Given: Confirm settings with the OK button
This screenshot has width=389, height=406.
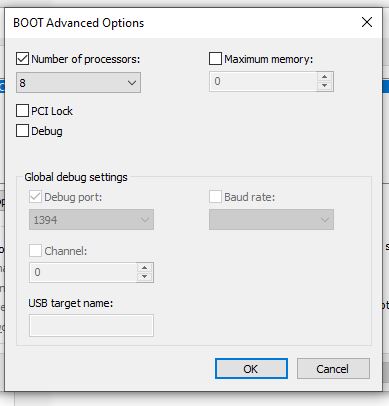Looking at the screenshot, I should [x=251, y=369].
